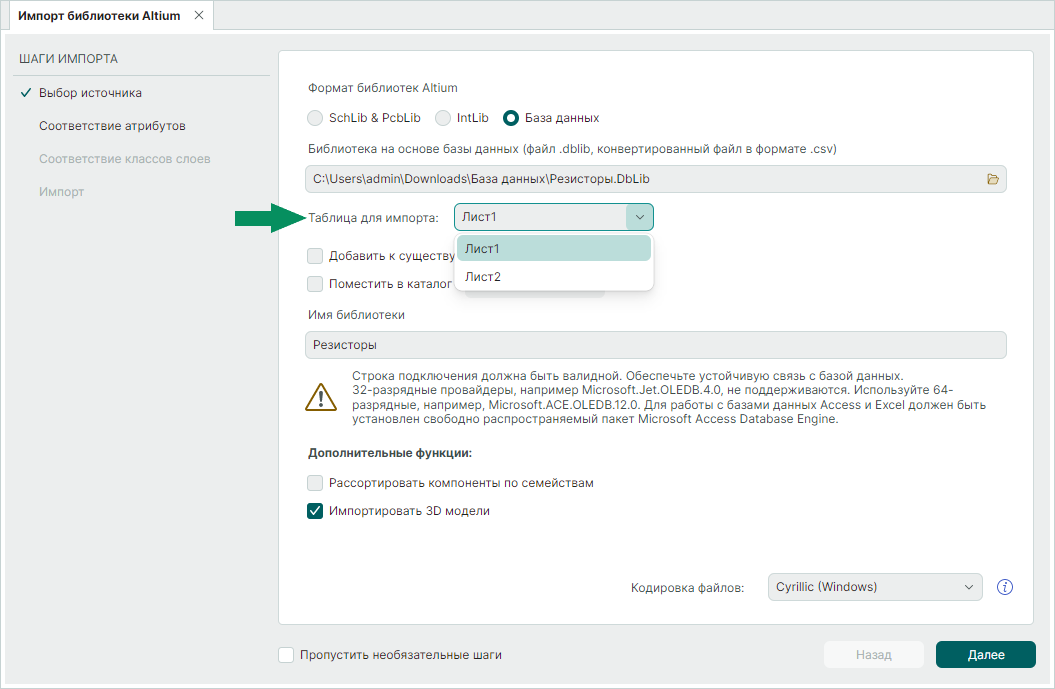Select the SchLib & PcbLib radio option
The image size is (1055, 689).
(x=315, y=118)
